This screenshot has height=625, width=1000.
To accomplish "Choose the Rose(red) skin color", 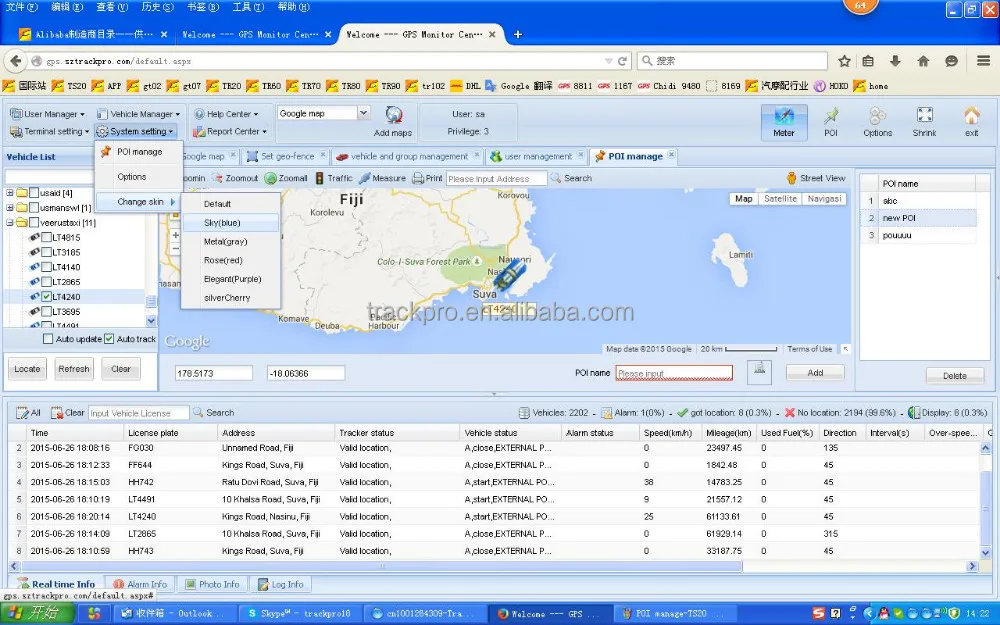I will [x=223, y=260].
